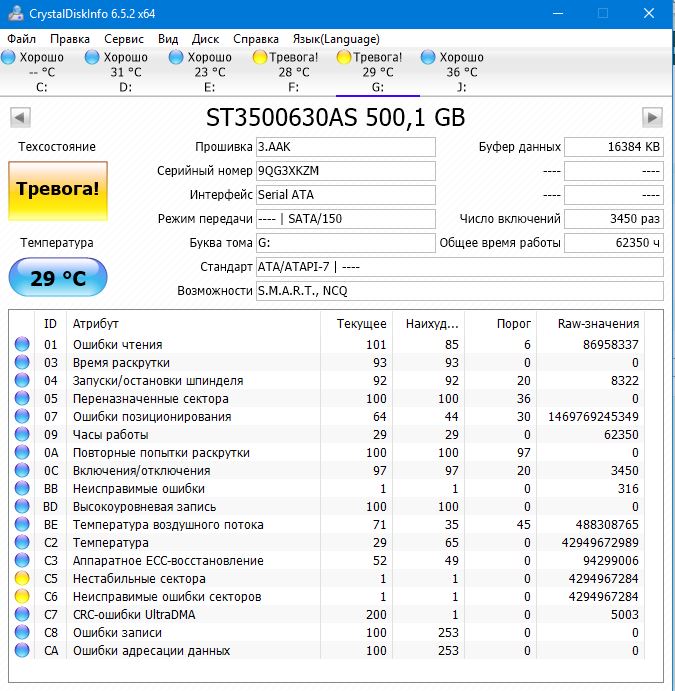Select drive C: blue status orb
The width and height of the screenshot is (675, 691).
click(x=9, y=58)
